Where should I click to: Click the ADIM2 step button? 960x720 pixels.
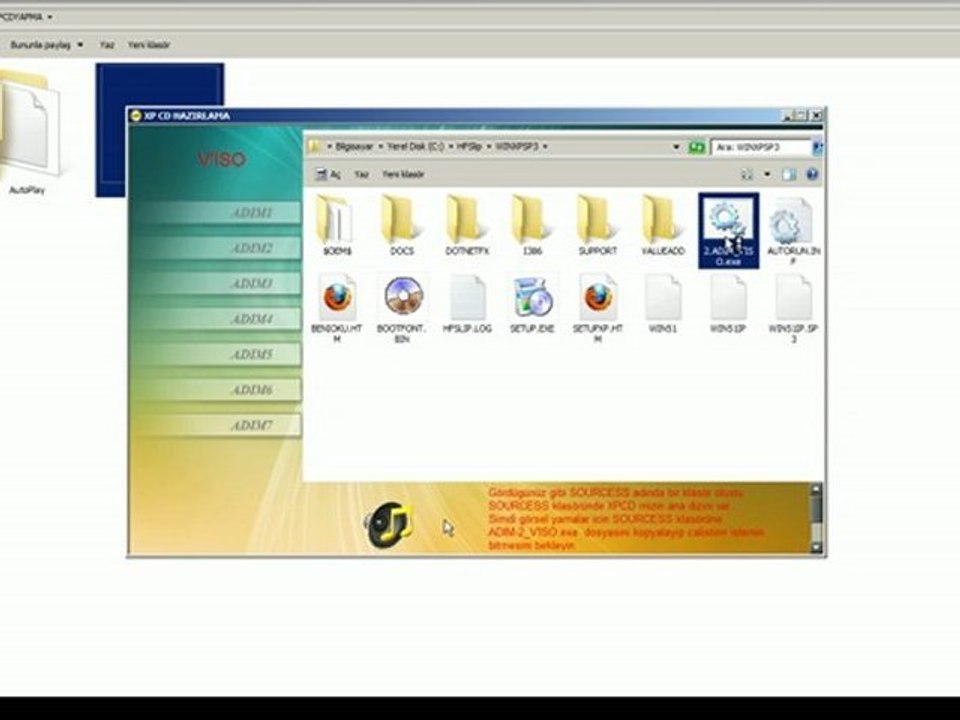[x=219, y=249]
